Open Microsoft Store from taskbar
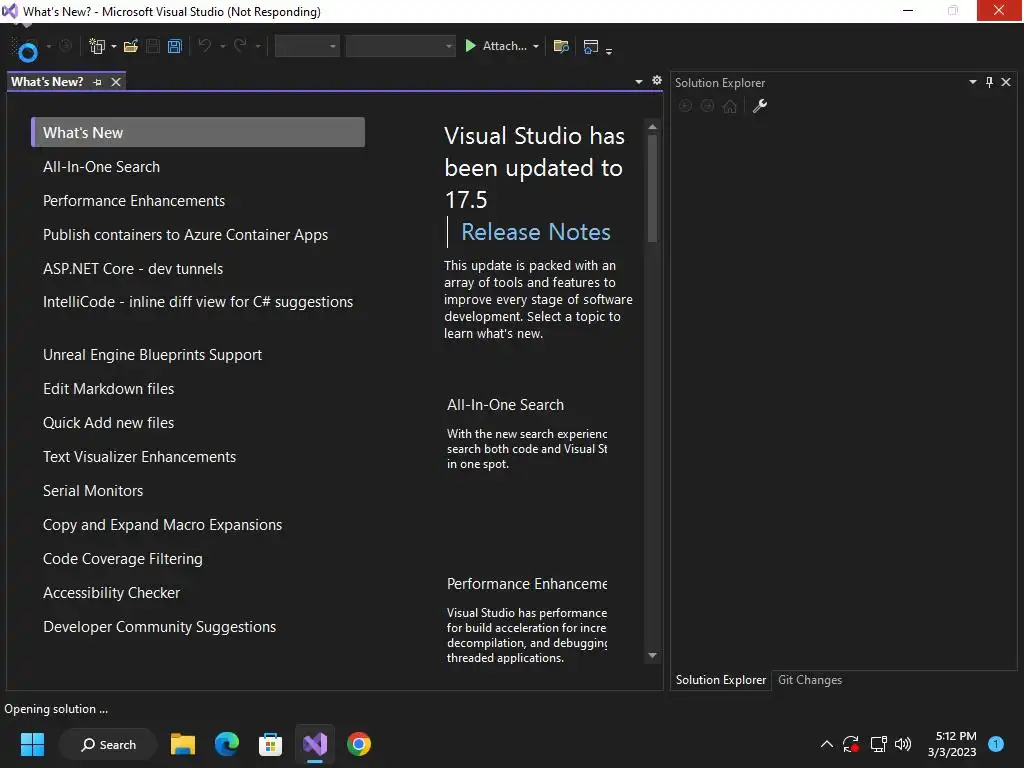The width and height of the screenshot is (1024, 768). click(270, 744)
